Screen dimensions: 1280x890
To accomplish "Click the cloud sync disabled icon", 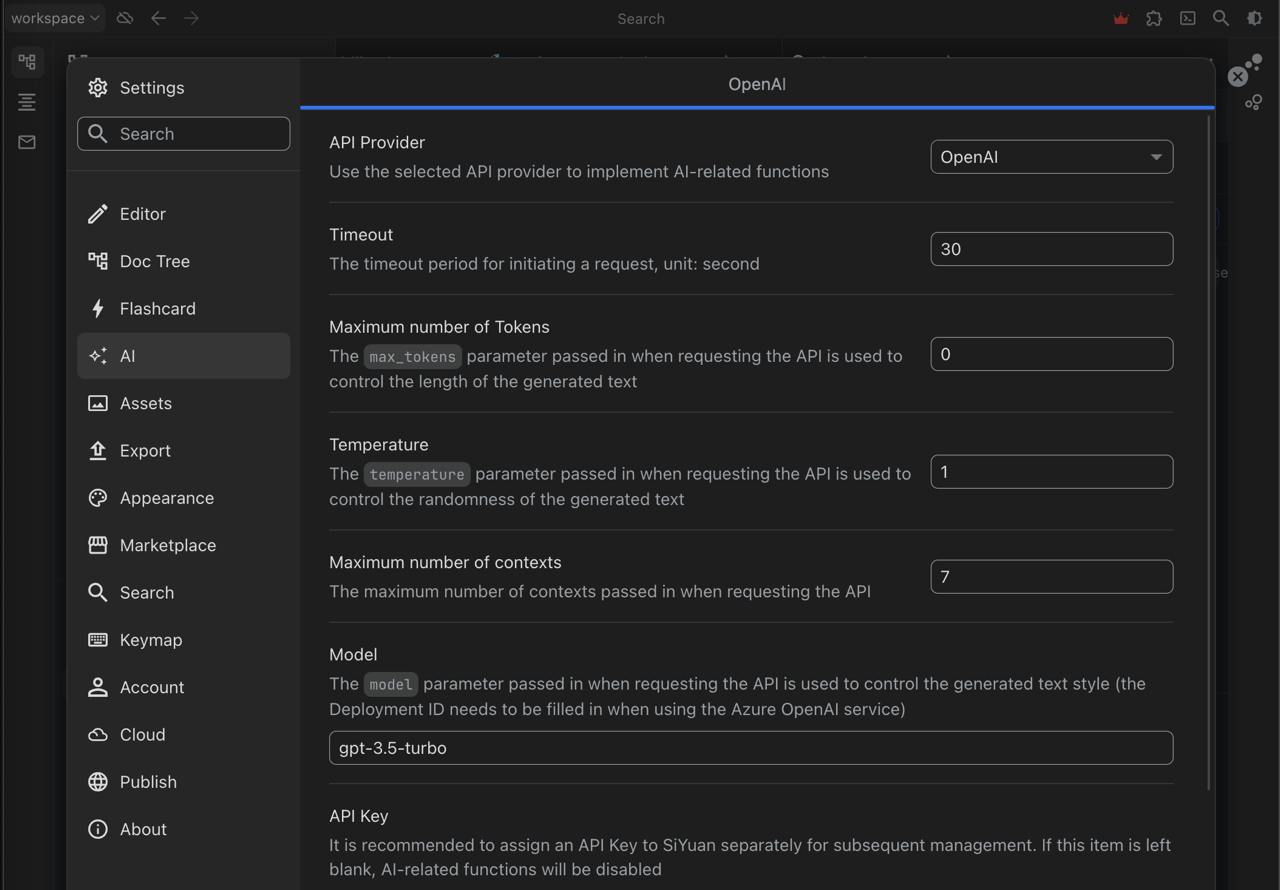I will [125, 18].
